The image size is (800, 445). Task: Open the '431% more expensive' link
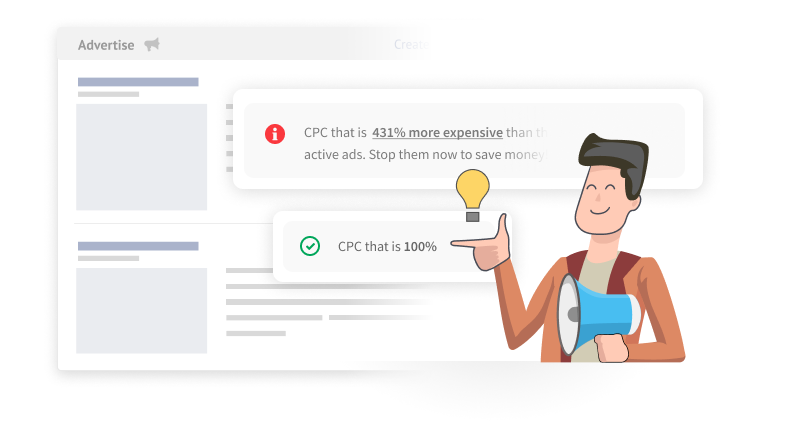[437, 133]
